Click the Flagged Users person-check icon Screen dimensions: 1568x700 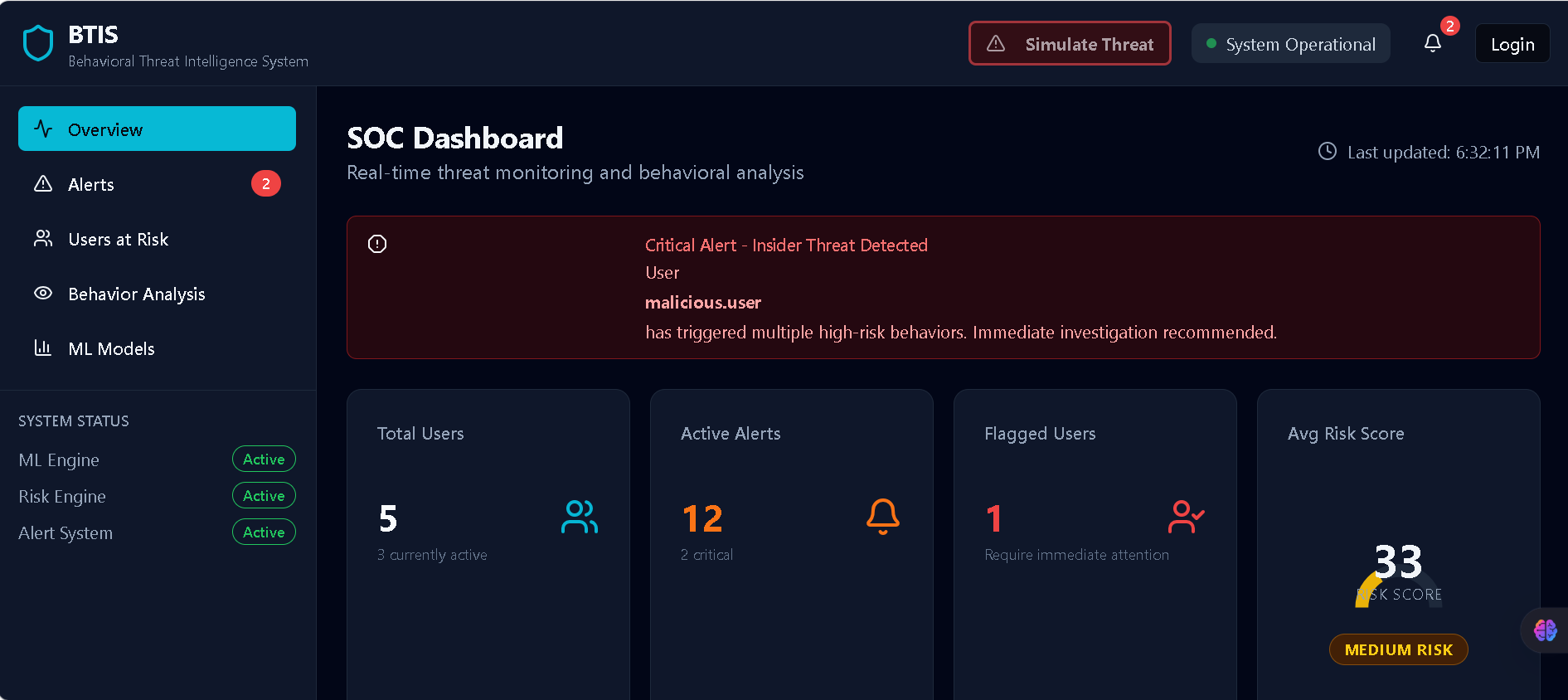pos(1186,517)
